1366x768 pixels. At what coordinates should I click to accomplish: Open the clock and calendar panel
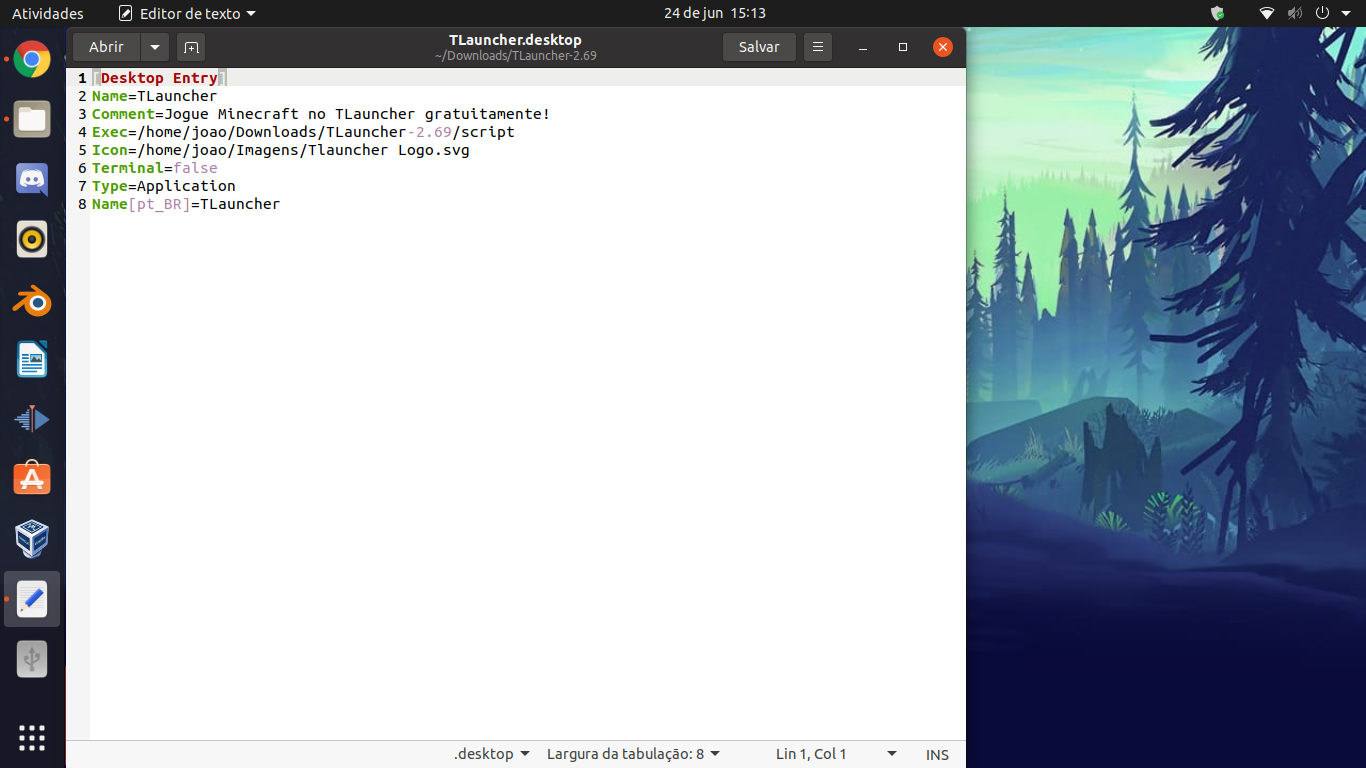[715, 13]
